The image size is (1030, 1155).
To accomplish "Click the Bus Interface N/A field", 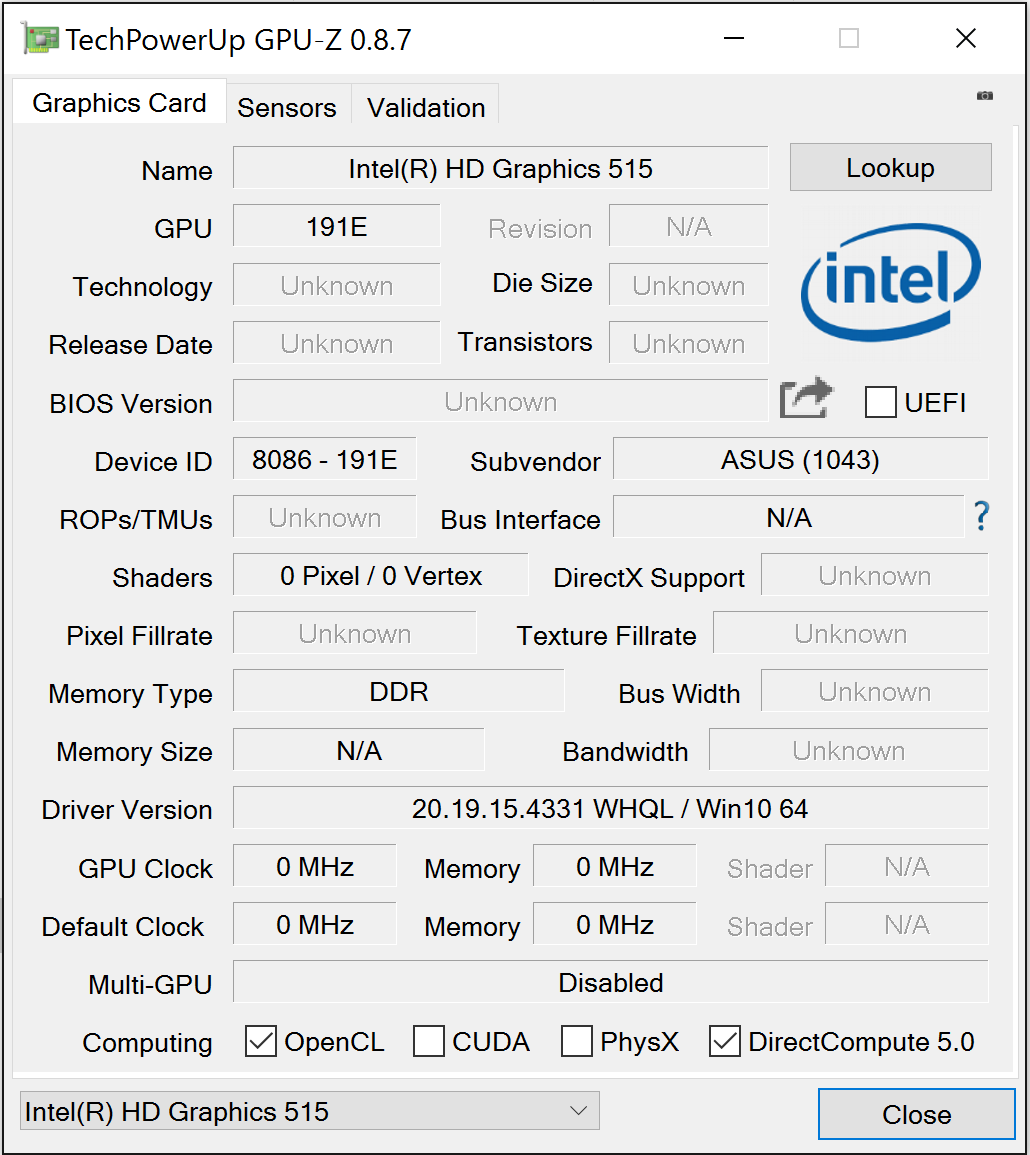I will pyautogui.click(x=789, y=517).
